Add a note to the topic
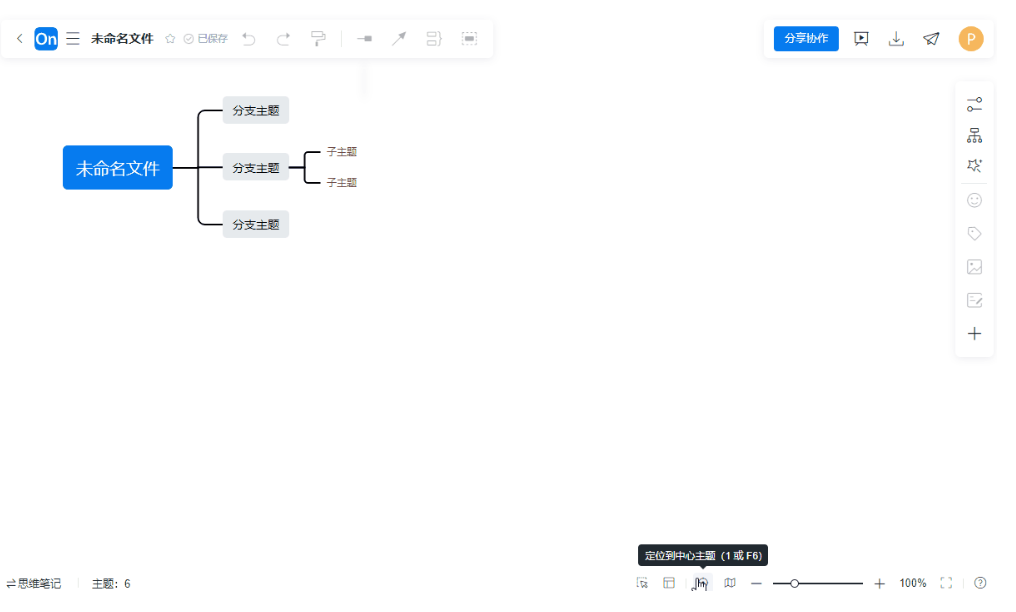The width and height of the screenshot is (1016, 612). click(973, 300)
